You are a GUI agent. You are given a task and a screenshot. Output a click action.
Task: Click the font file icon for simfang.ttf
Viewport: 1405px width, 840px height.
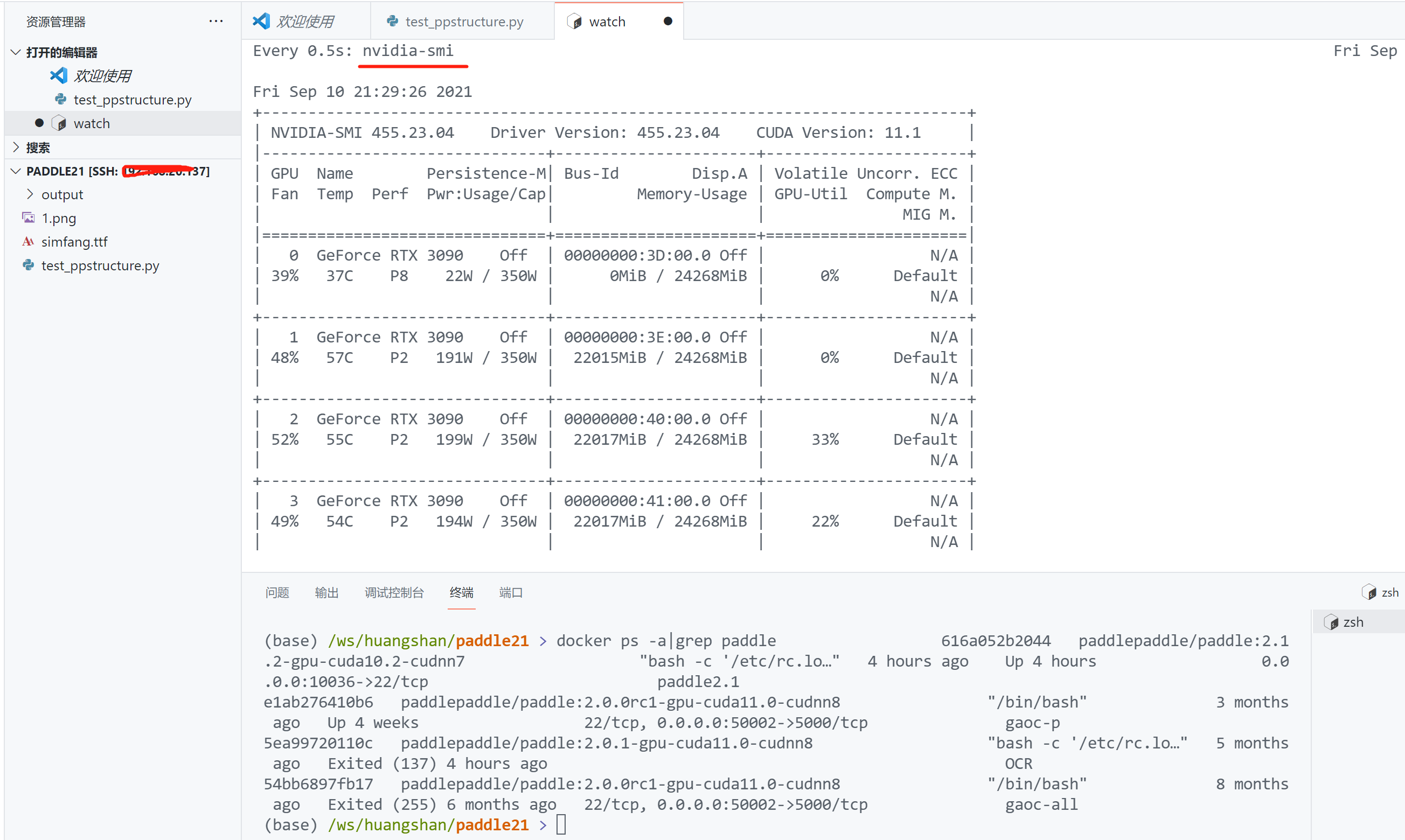[29, 242]
